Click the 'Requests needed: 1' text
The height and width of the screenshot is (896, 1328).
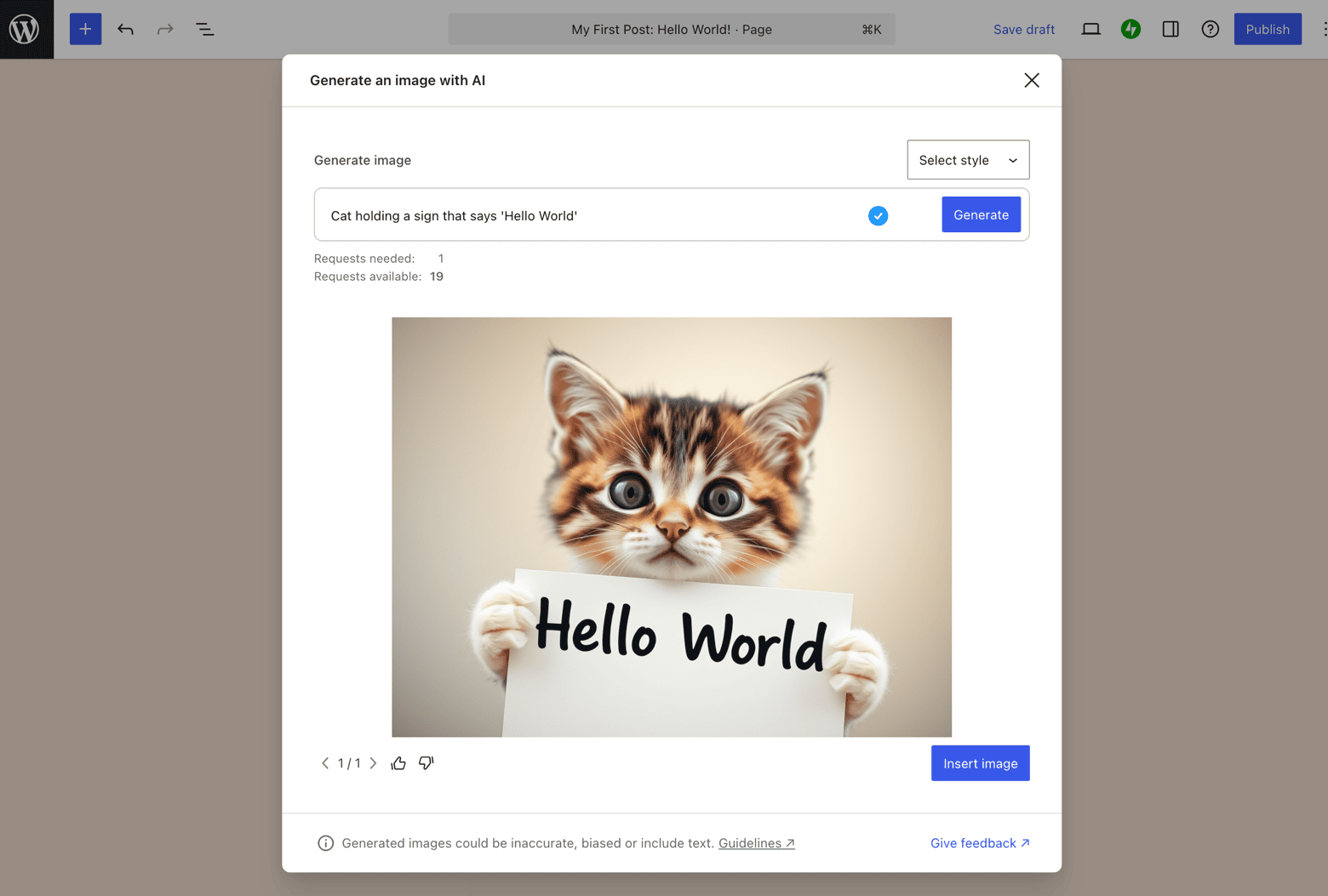[379, 259]
